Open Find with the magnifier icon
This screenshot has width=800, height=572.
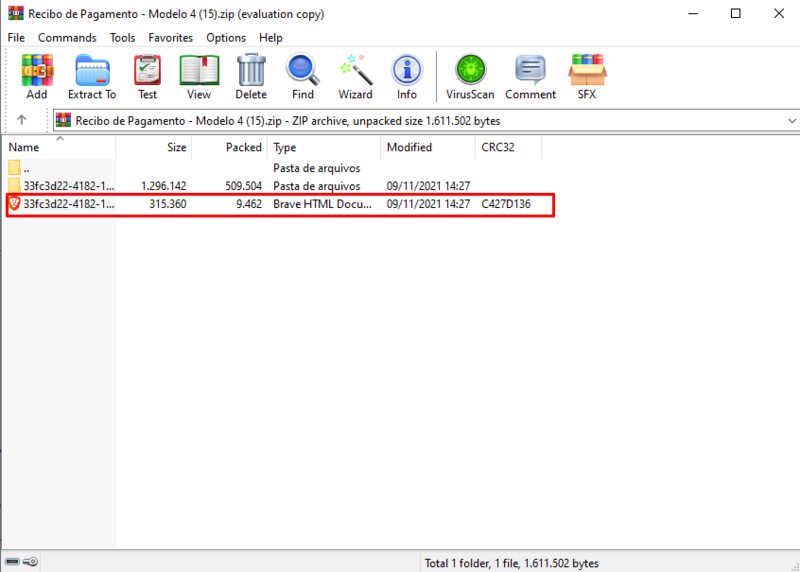[303, 70]
